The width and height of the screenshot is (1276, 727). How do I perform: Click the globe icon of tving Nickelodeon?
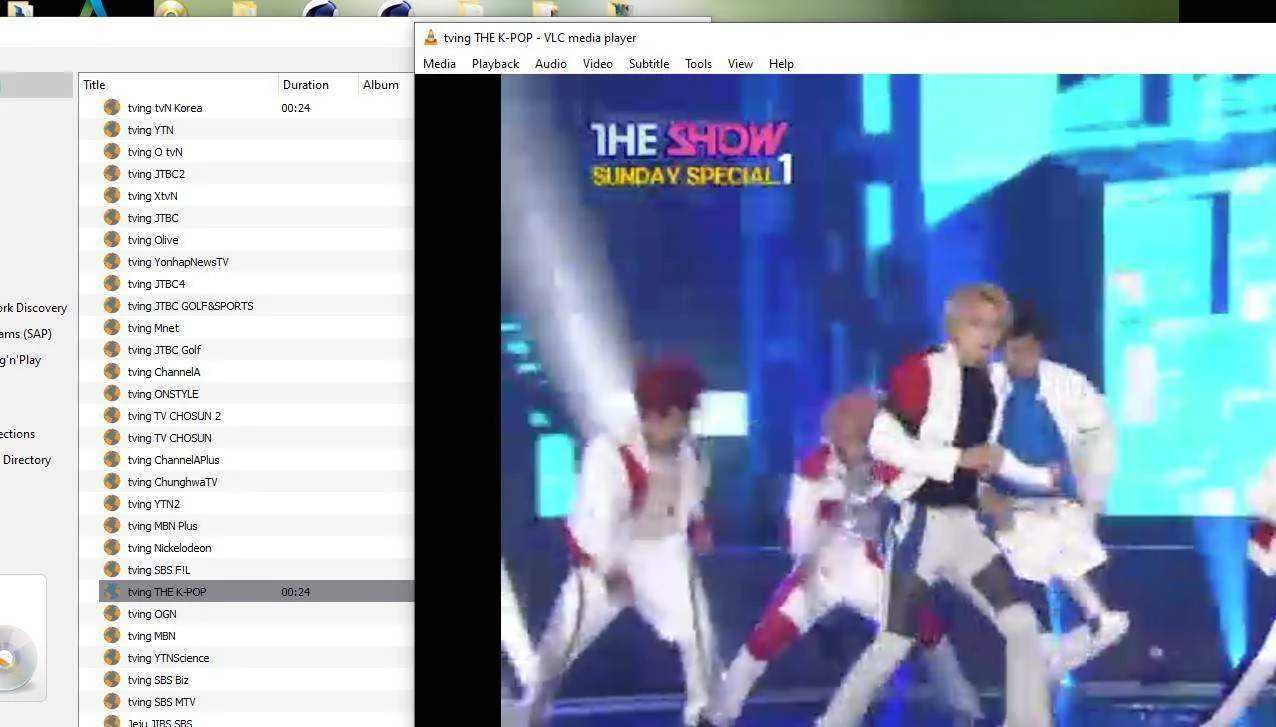pos(112,548)
